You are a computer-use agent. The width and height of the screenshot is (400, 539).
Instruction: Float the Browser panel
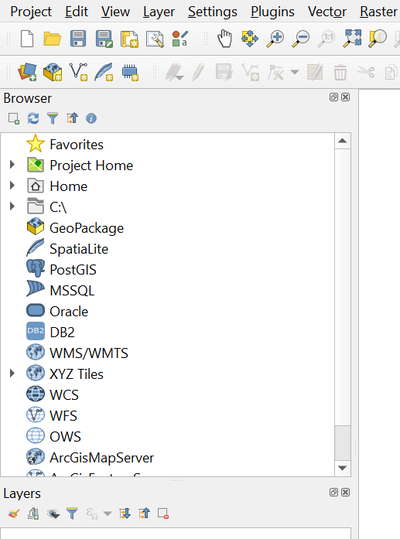tap(333, 97)
